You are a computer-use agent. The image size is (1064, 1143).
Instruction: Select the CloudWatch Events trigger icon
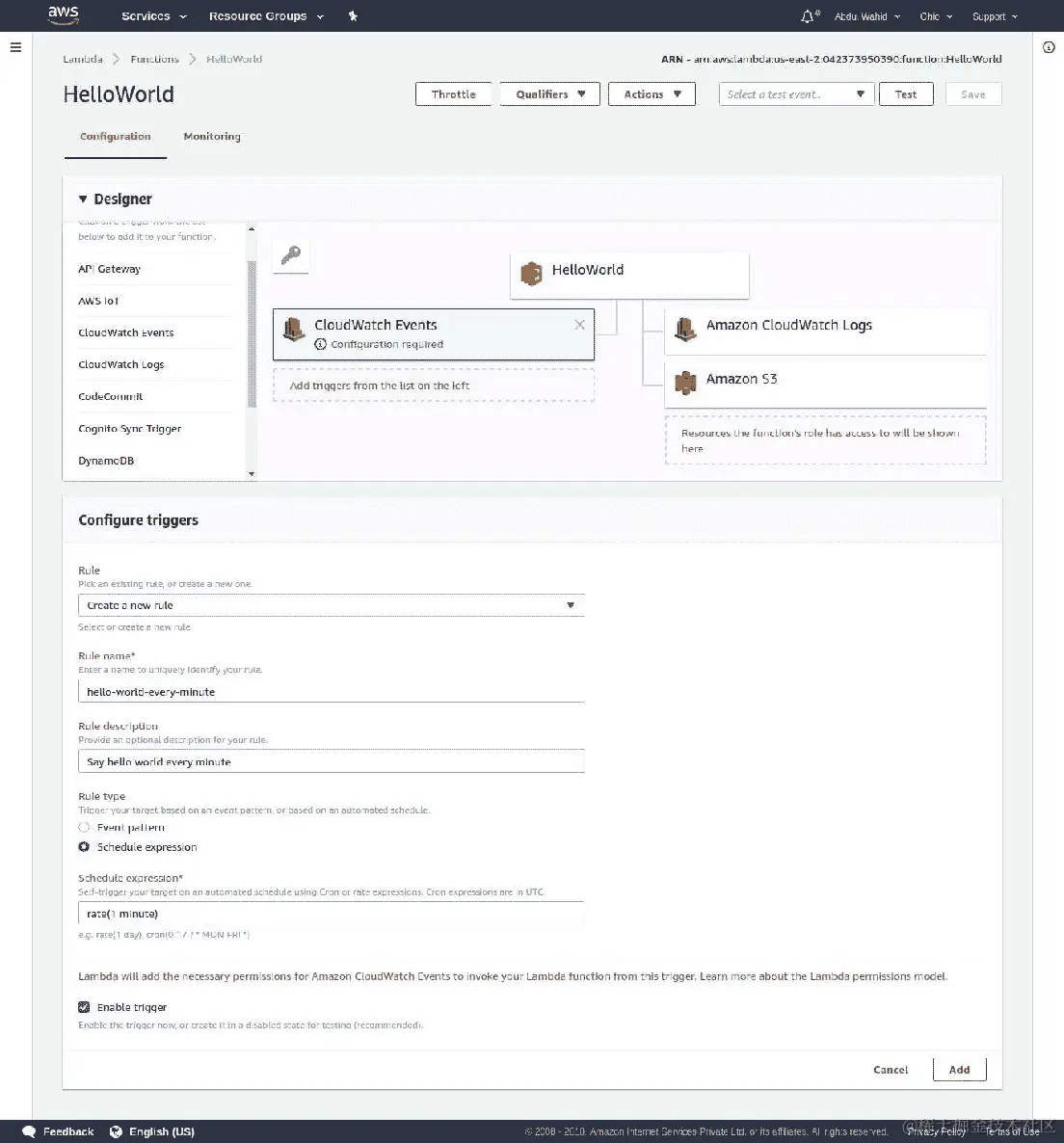tap(294, 330)
